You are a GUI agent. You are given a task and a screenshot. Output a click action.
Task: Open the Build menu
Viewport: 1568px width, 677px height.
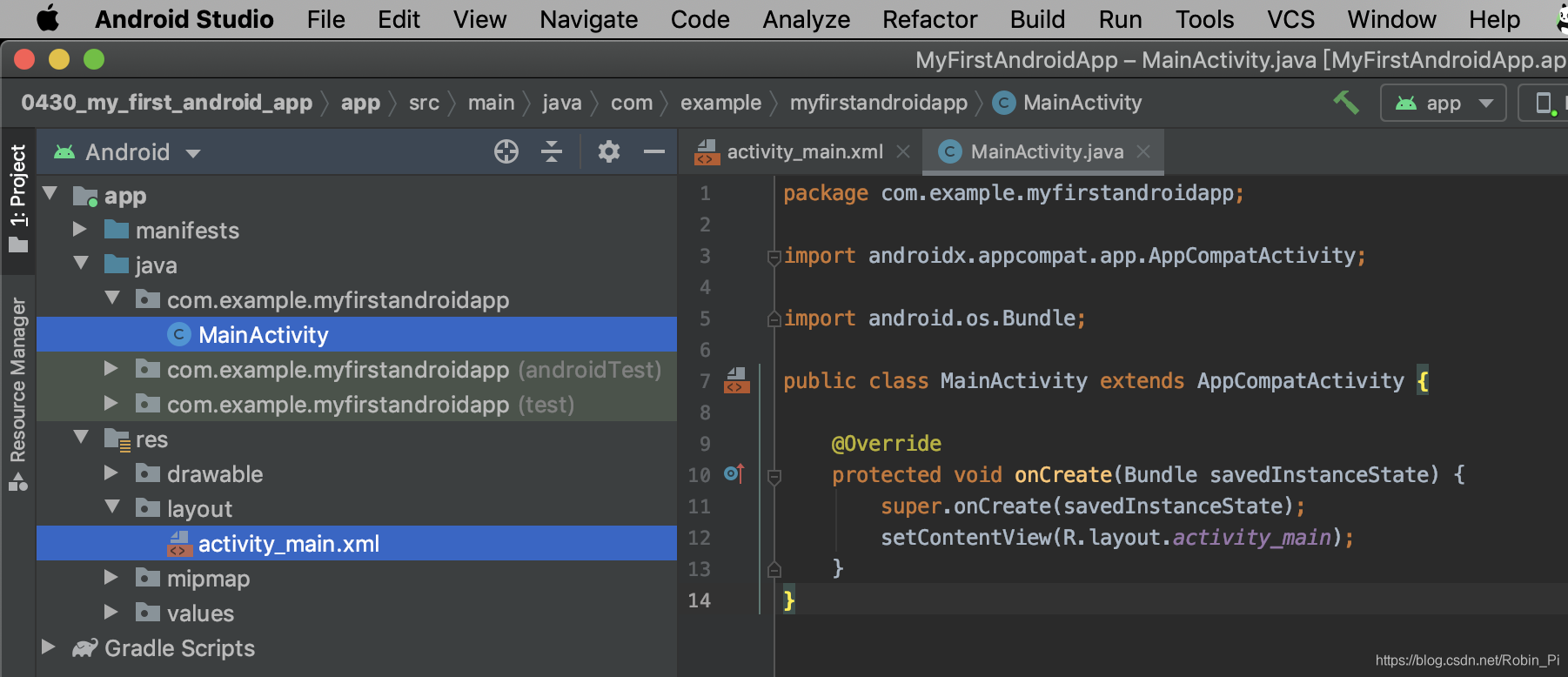coord(1037,19)
